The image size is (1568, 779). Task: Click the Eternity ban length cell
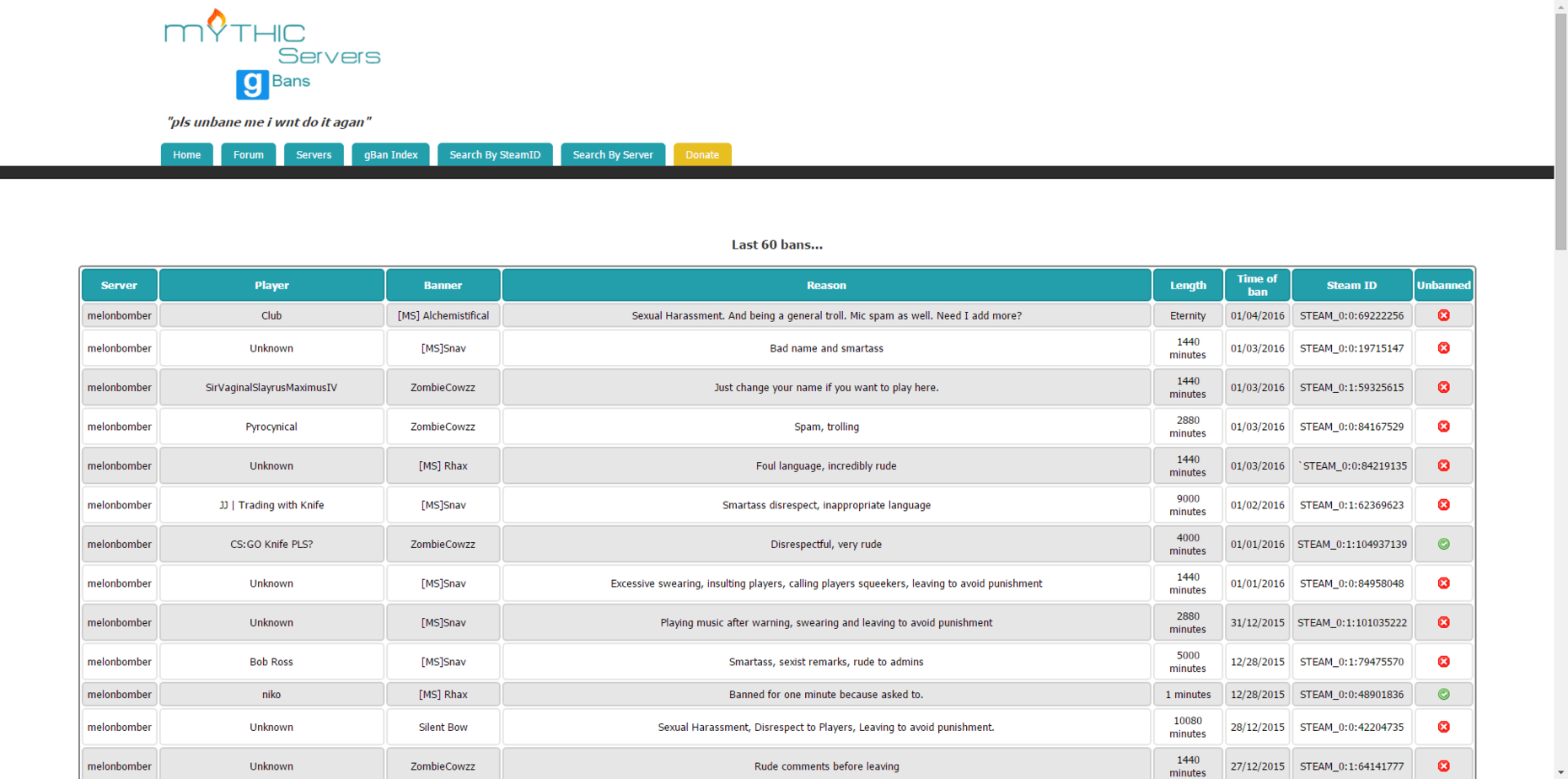[x=1188, y=315]
